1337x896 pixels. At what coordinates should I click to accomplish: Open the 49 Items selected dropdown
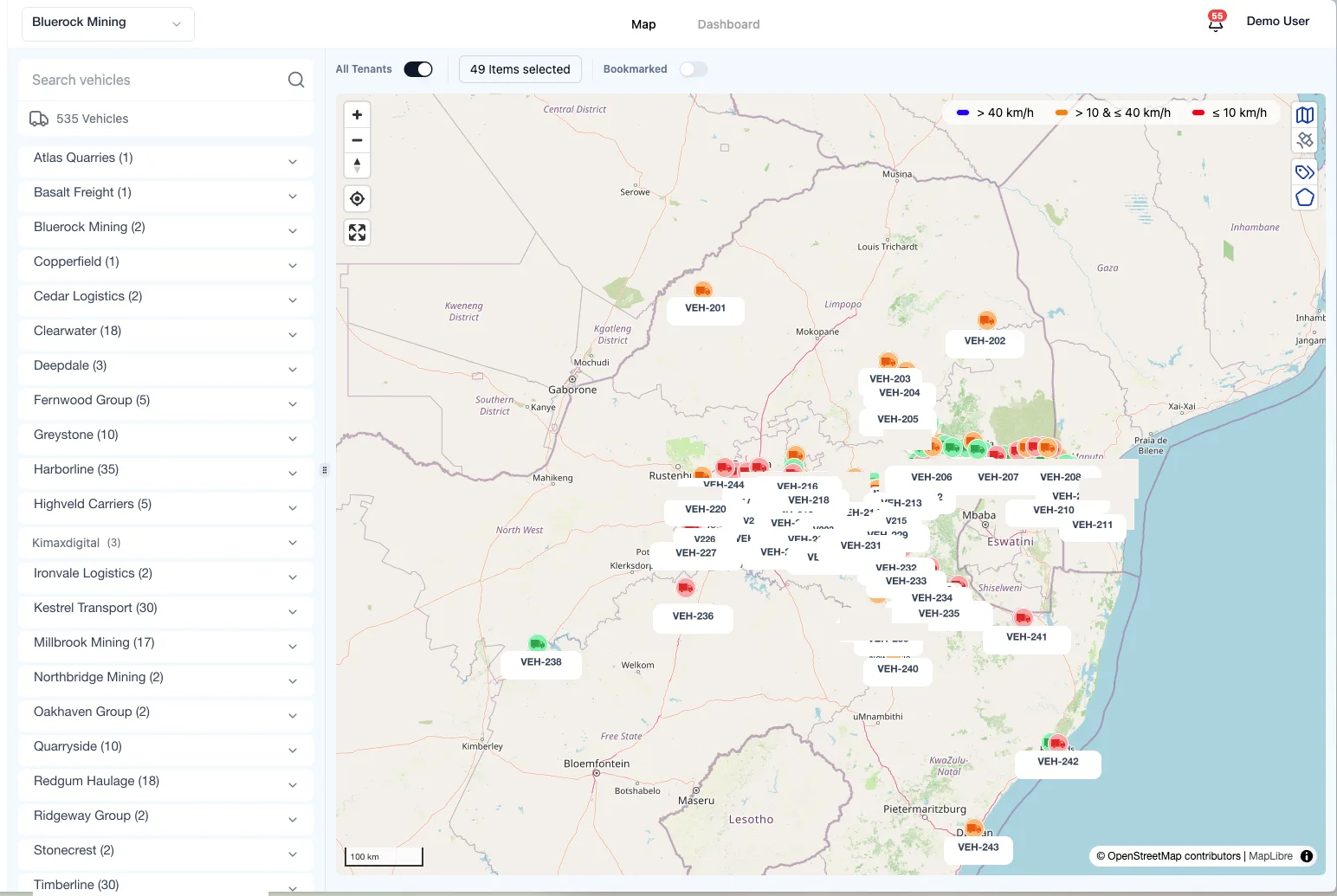pos(520,69)
